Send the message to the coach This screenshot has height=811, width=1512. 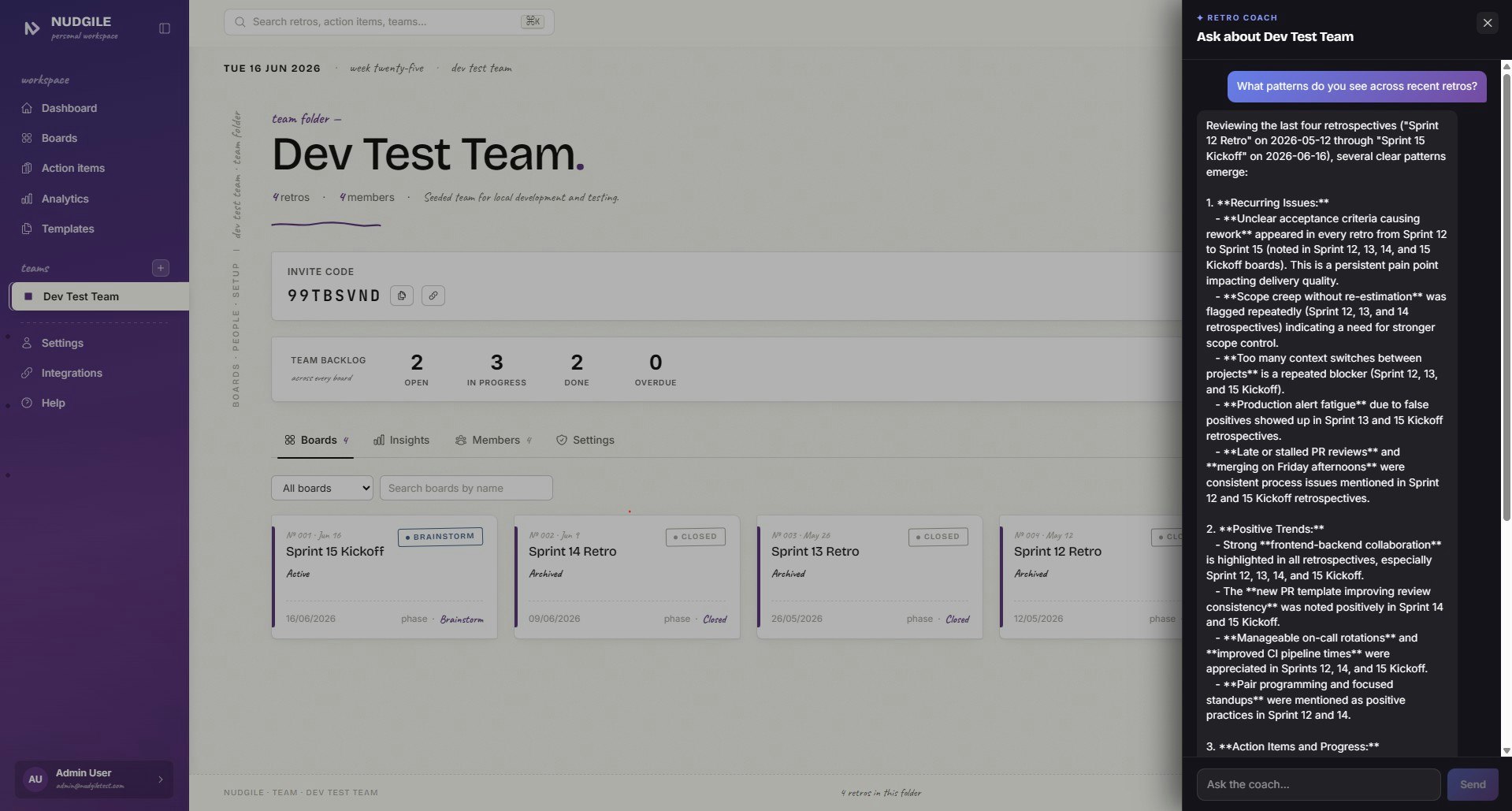point(1473,784)
